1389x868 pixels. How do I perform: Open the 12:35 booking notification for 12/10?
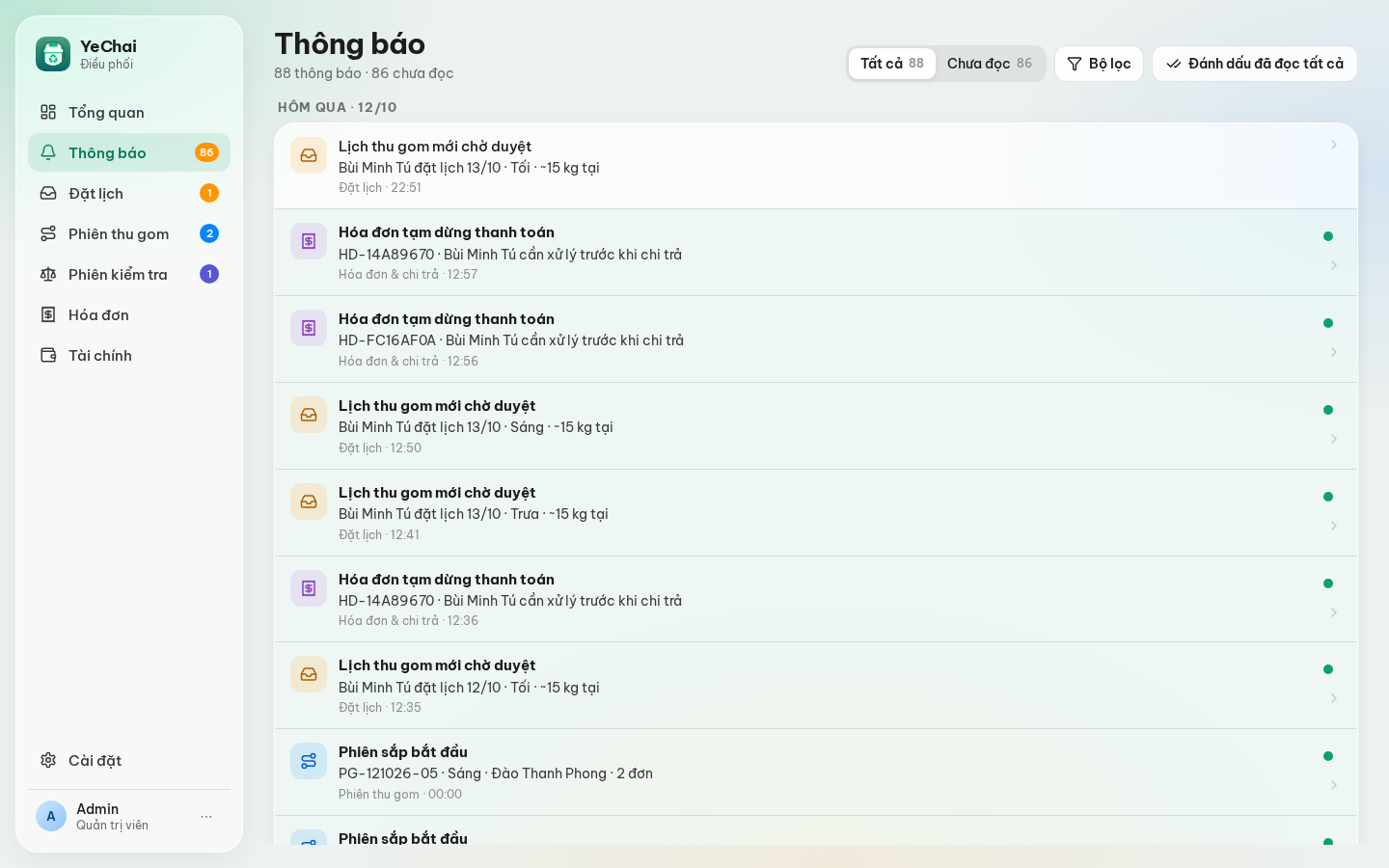point(816,686)
